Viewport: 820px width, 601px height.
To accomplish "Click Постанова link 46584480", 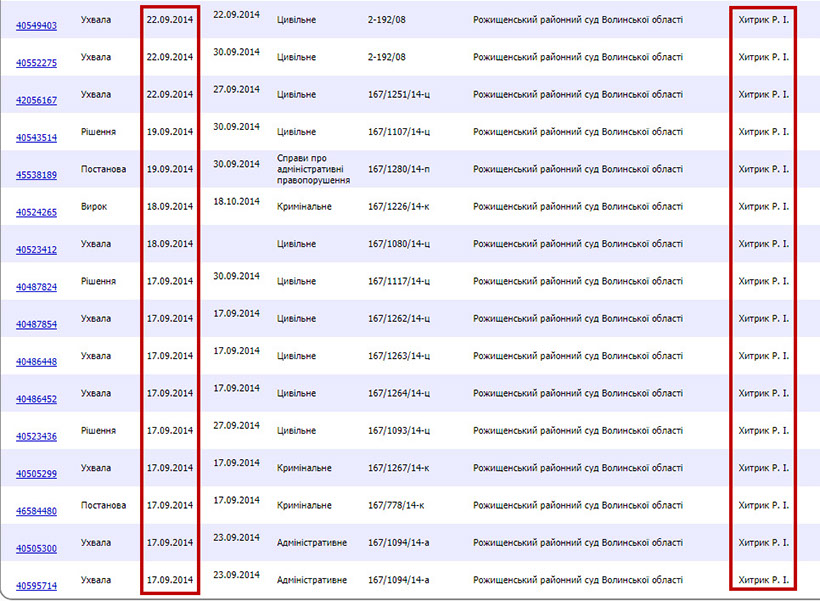I will [36, 511].
